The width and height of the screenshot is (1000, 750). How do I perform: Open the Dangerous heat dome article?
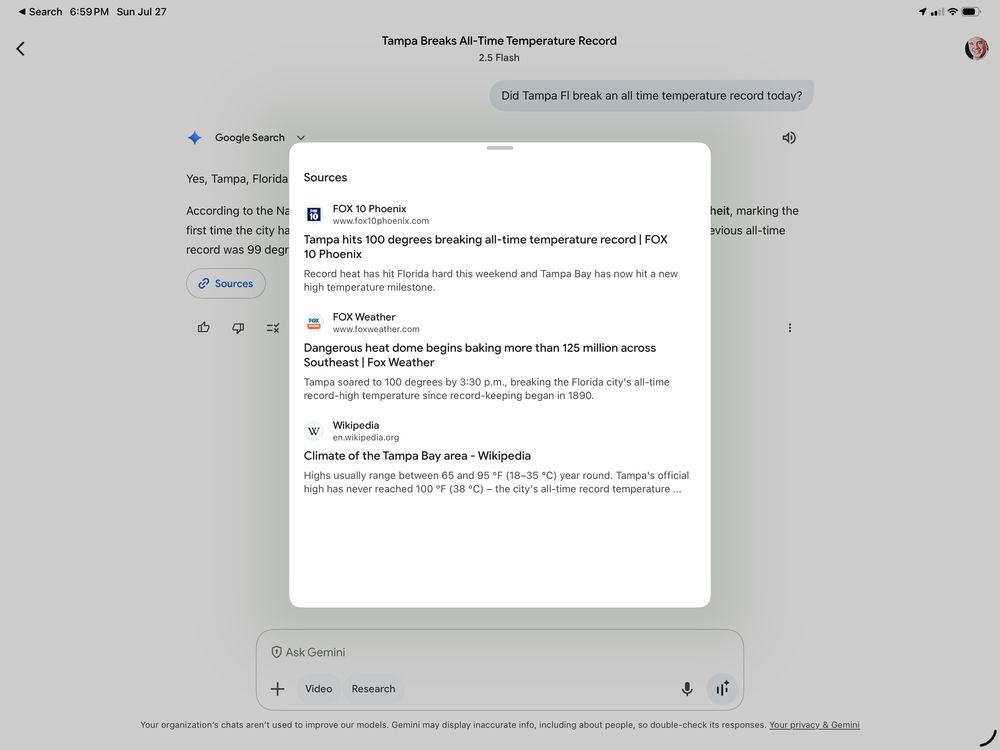click(480, 355)
